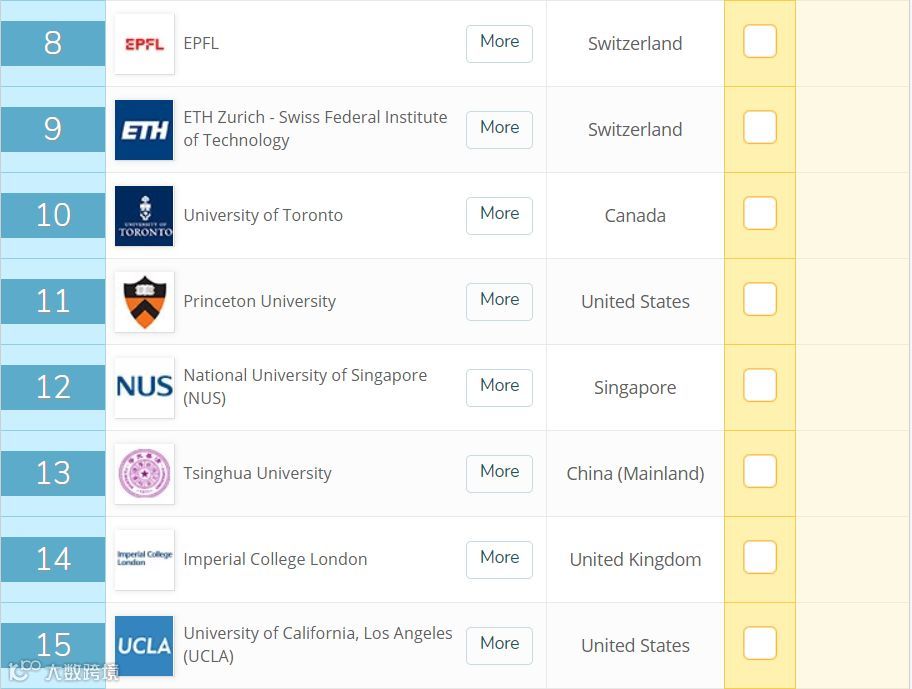This screenshot has width=912, height=689.
Task: Open the University of Toronto crest logo
Action: click(x=144, y=216)
